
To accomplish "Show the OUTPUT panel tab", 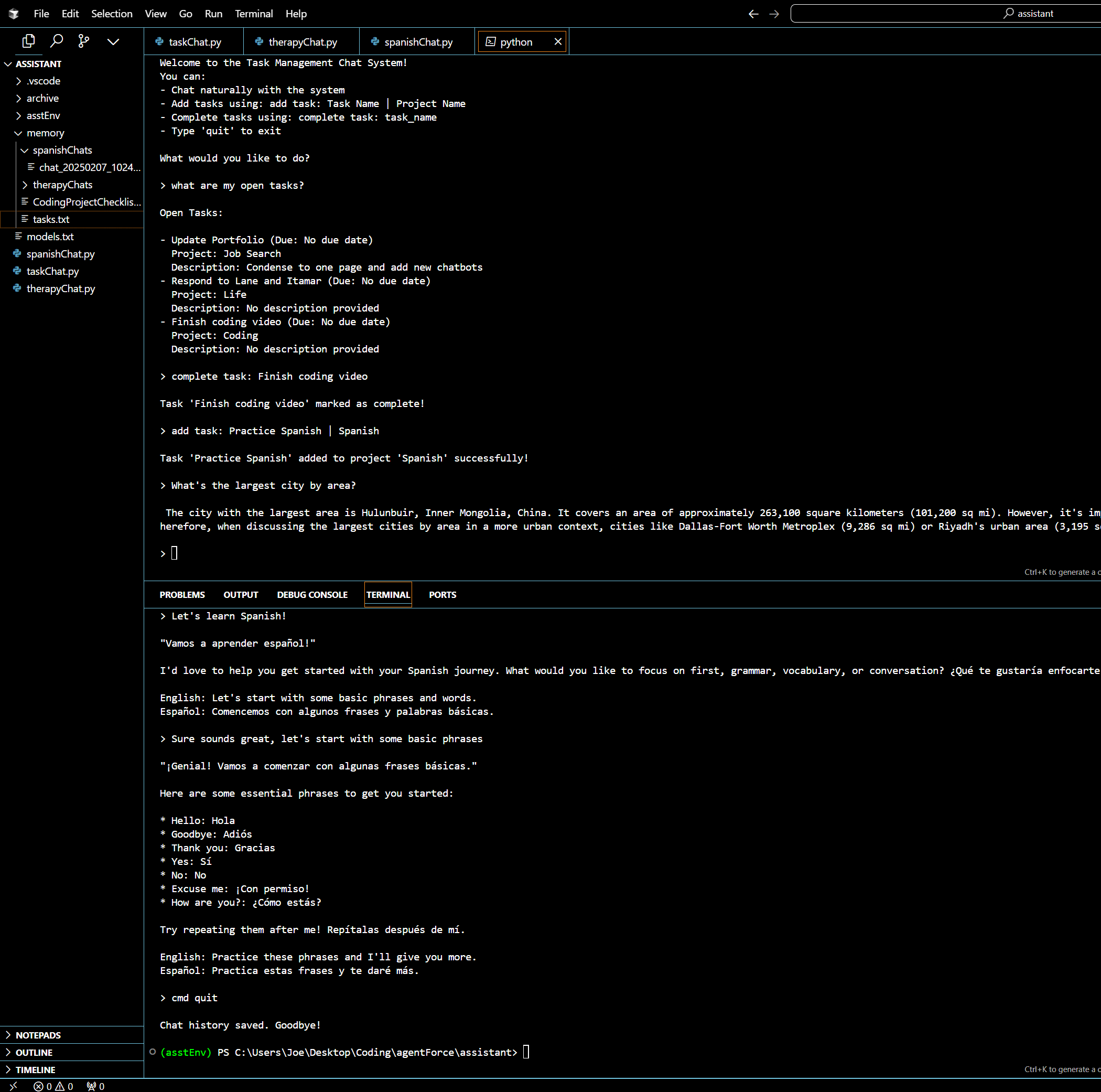I will (x=241, y=595).
